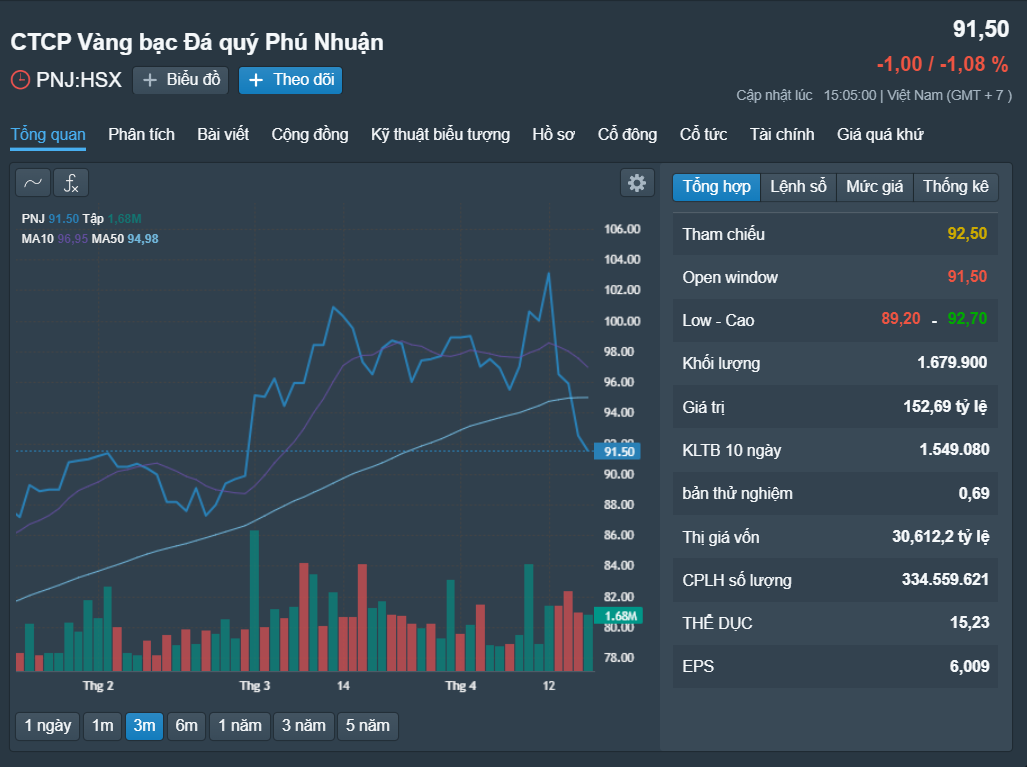Open the Giá quá khứ tab
The image size is (1027, 767).
pyautogui.click(x=880, y=134)
